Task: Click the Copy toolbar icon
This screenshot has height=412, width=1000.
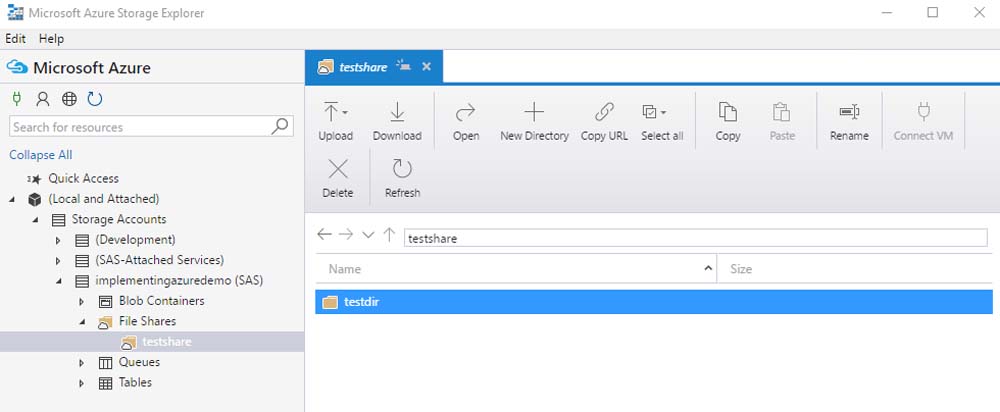Action: click(728, 112)
